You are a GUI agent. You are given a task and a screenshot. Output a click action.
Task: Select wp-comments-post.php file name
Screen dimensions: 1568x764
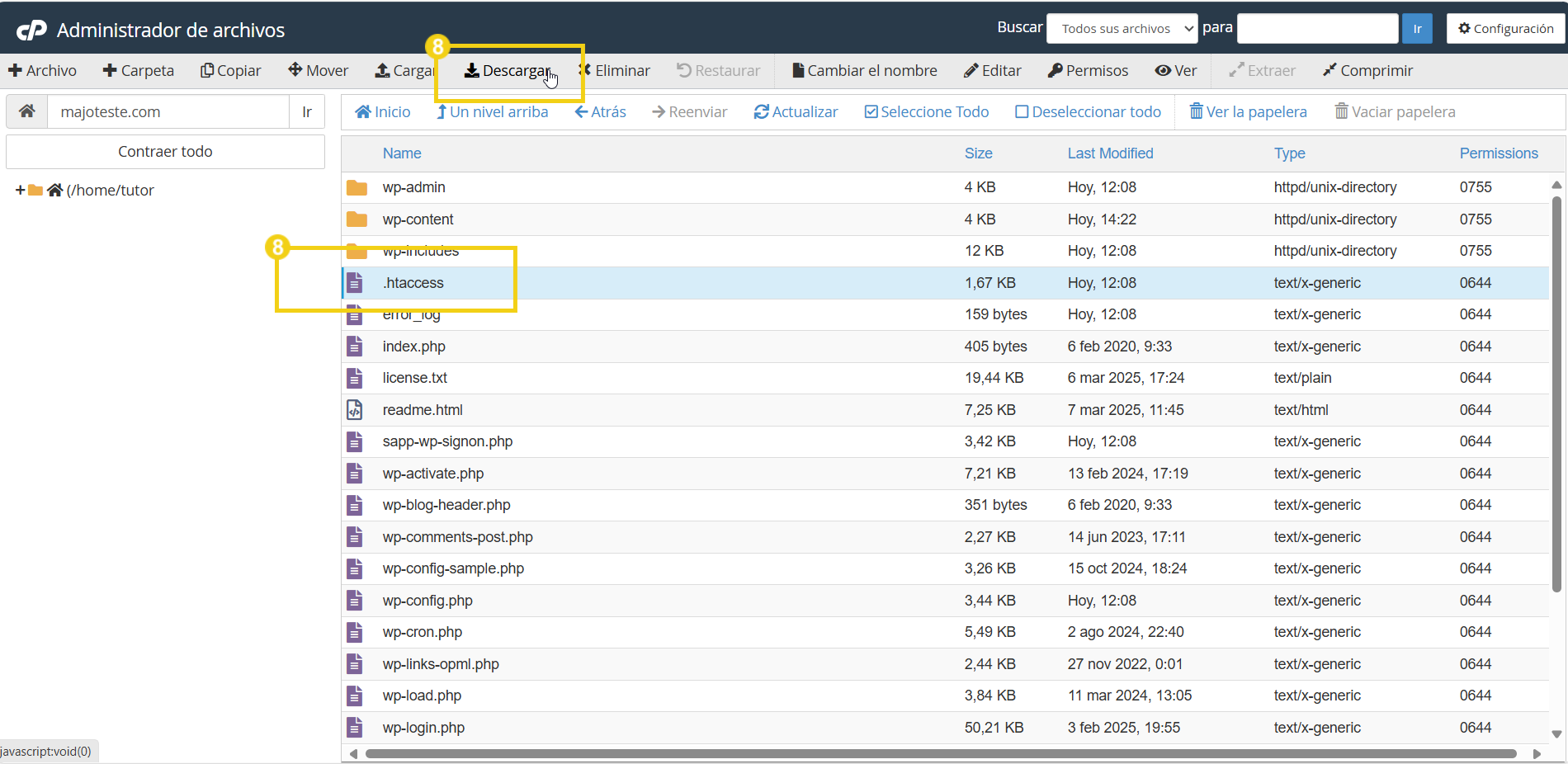click(458, 537)
